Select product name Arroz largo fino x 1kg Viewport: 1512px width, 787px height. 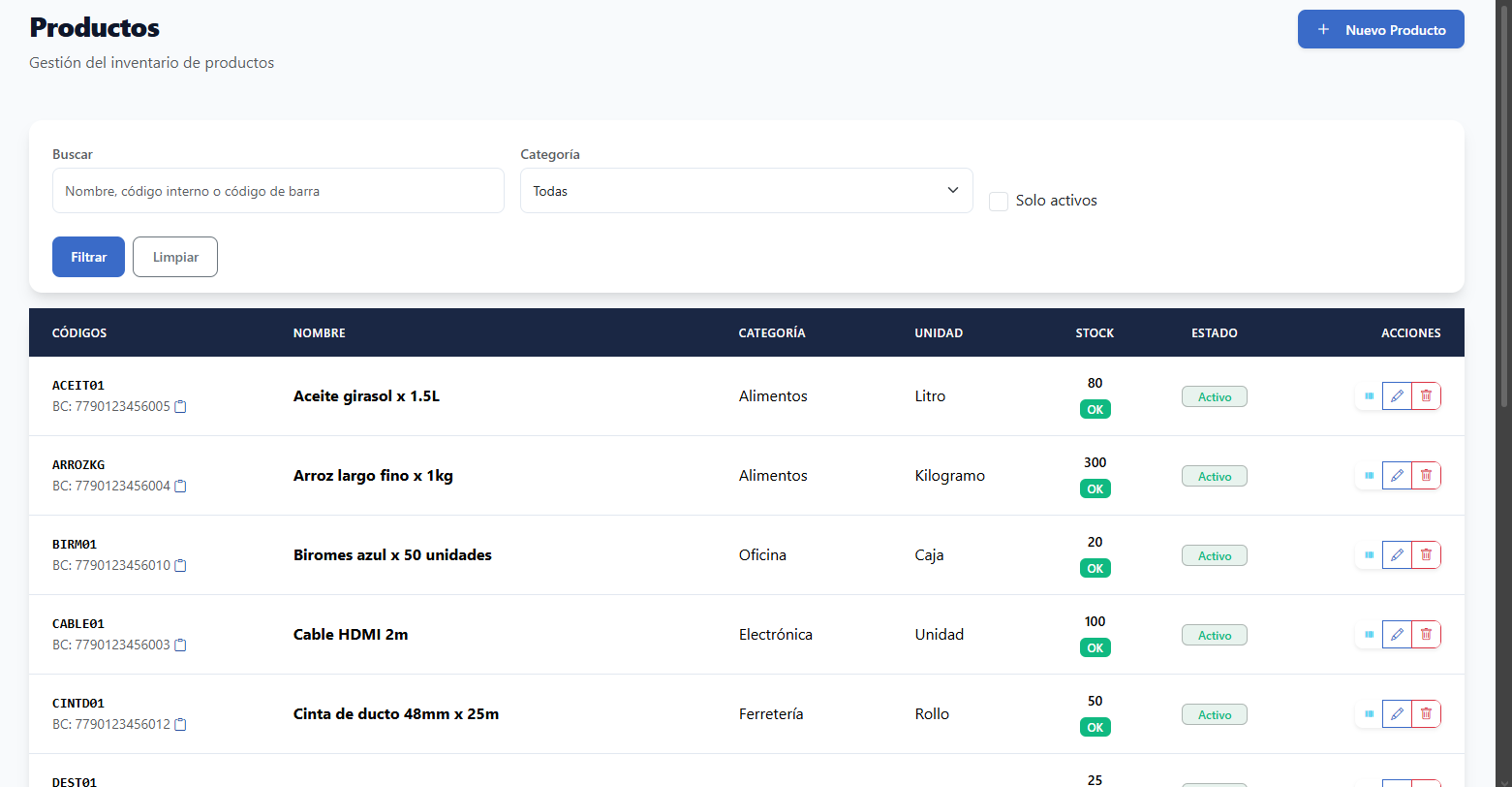click(x=373, y=476)
